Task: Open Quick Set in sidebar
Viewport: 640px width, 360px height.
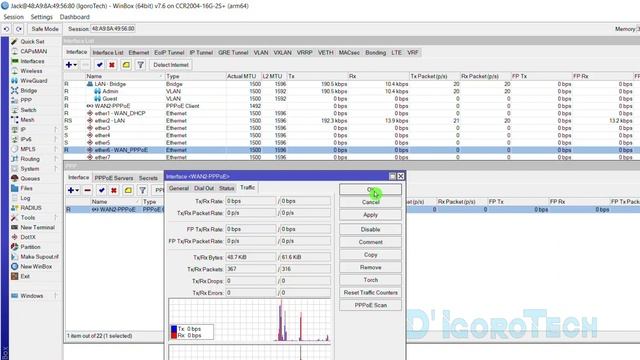Action: (32, 42)
